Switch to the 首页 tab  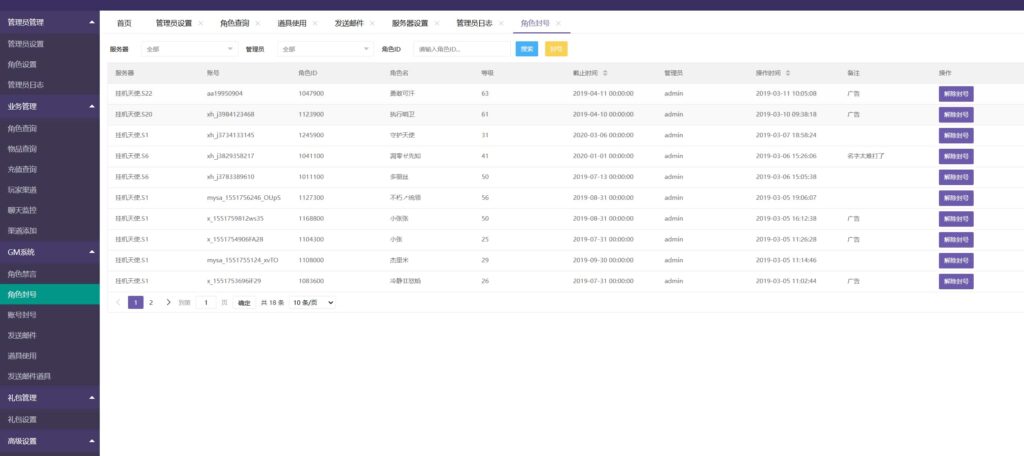[124, 23]
